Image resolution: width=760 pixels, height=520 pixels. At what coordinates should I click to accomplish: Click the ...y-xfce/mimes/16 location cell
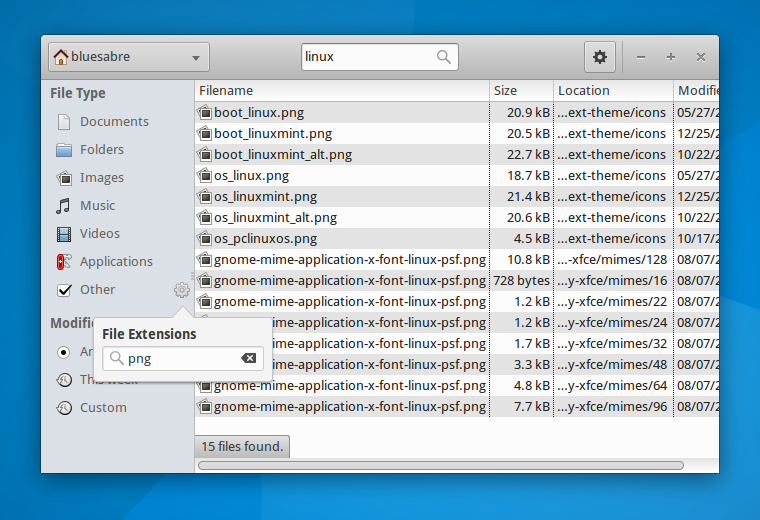[612, 281]
